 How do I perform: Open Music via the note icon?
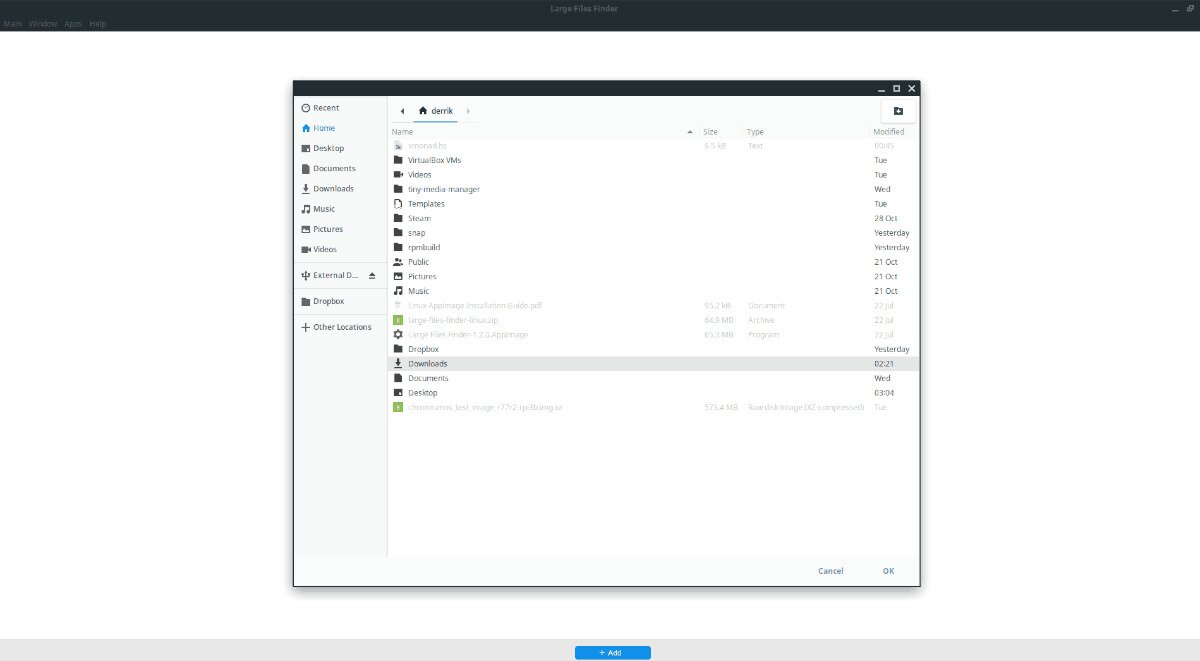tap(305, 208)
